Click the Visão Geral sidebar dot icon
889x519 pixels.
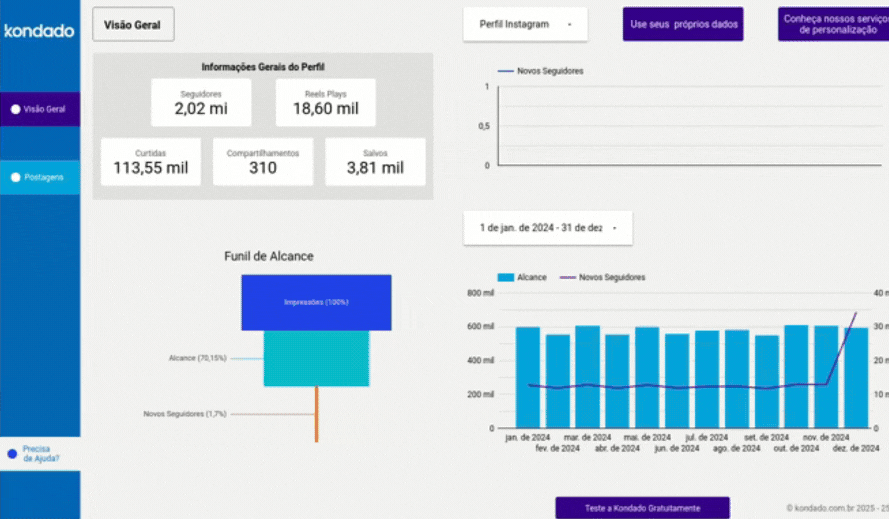coord(15,109)
